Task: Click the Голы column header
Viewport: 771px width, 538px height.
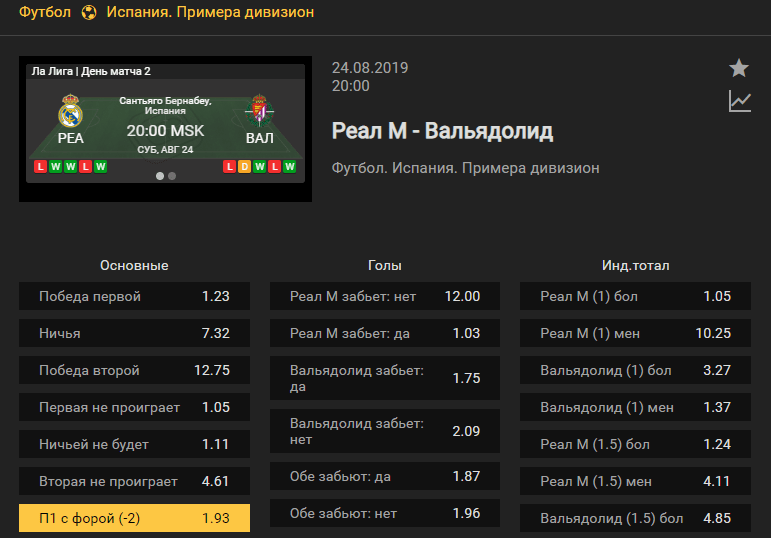Action: [x=385, y=266]
